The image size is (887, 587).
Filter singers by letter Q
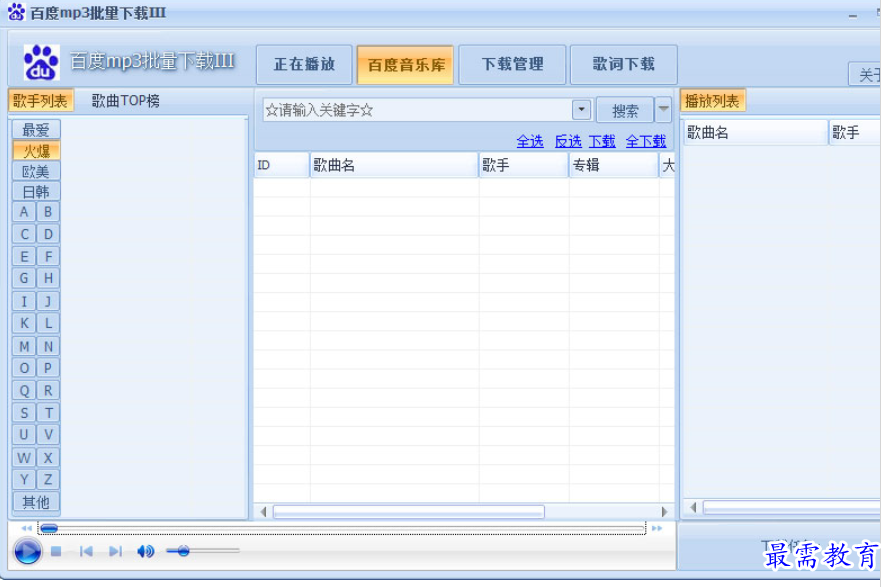[x=24, y=391]
